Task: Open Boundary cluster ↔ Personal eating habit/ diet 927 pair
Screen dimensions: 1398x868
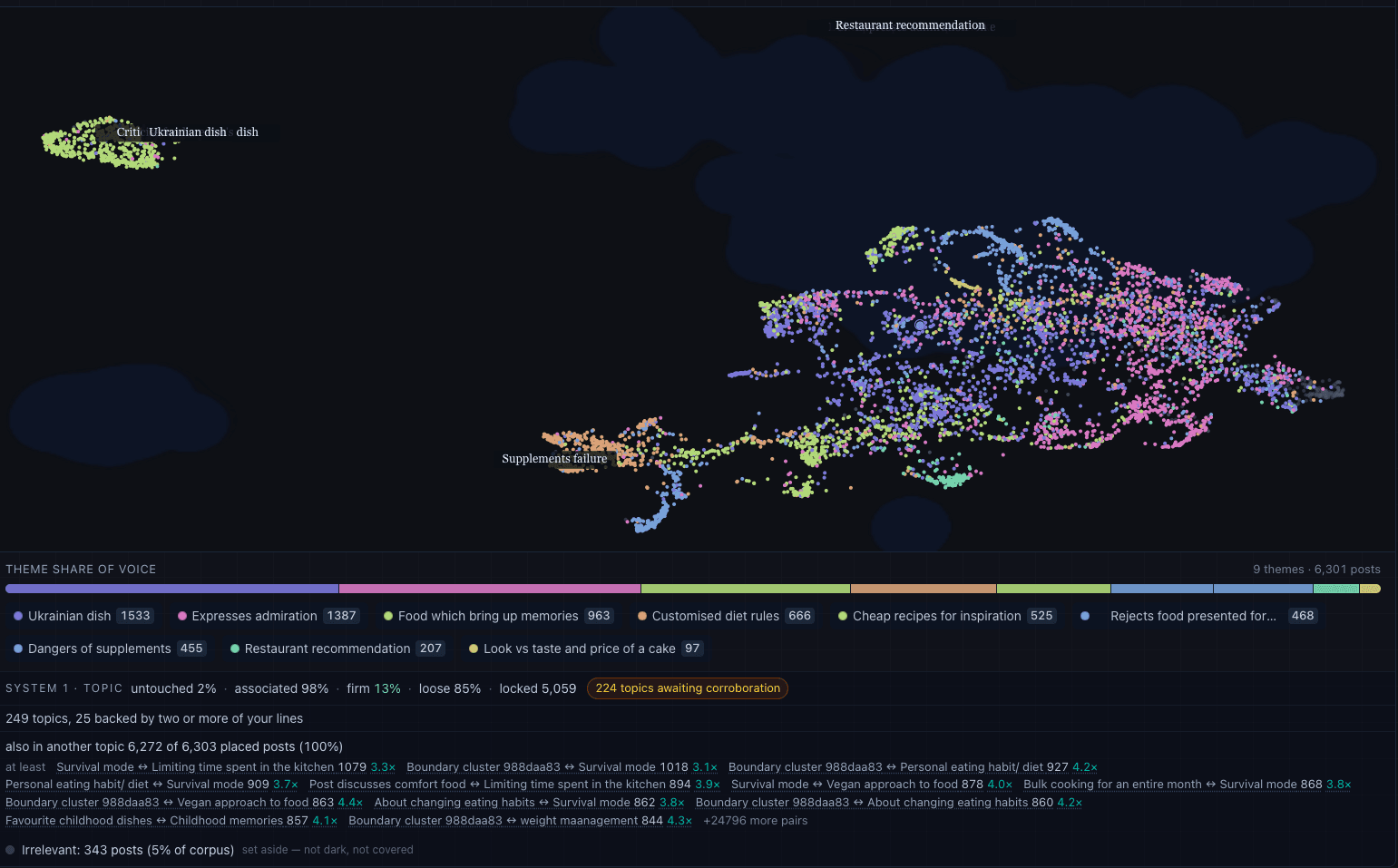Action: 913,767
